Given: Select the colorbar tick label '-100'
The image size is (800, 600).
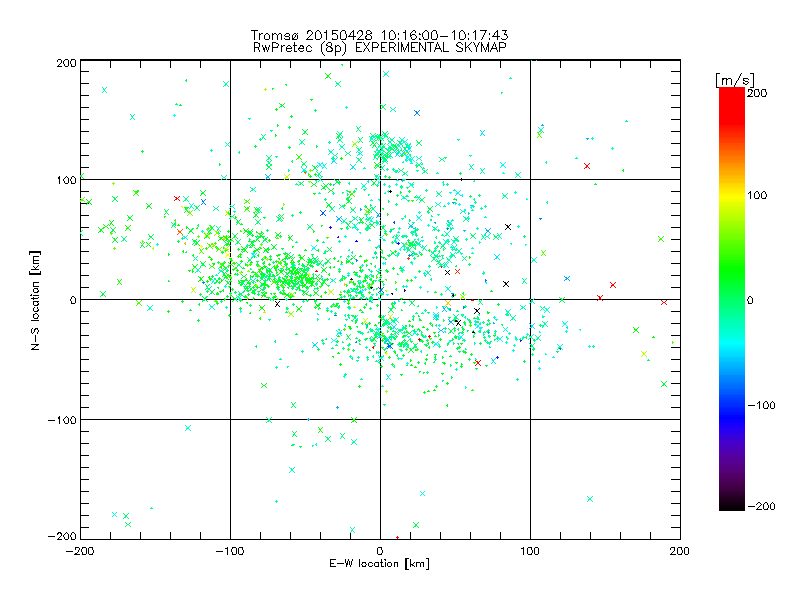Looking at the screenshot, I should click(x=761, y=405).
